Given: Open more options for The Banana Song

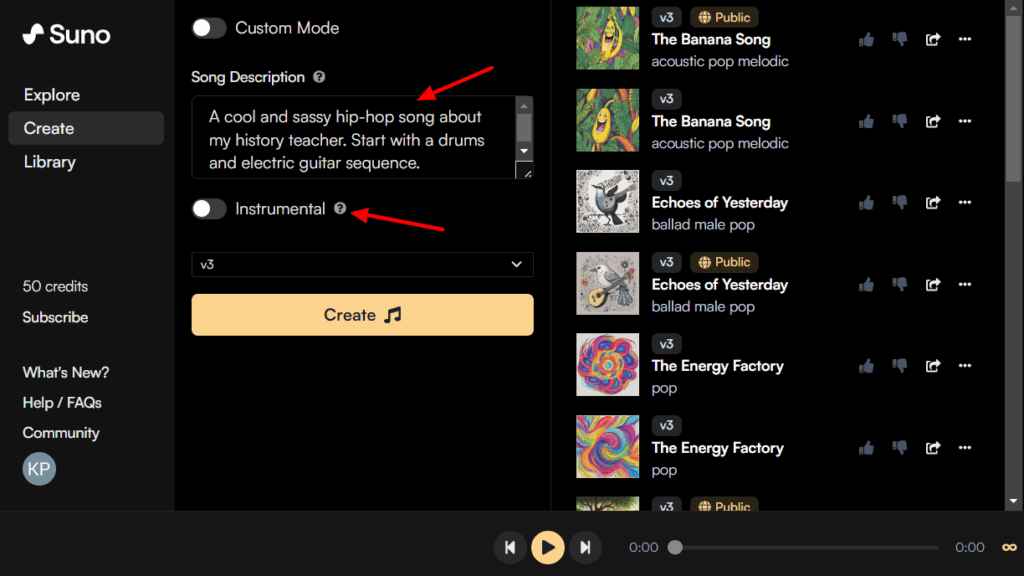Looking at the screenshot, I should [x=964, y=39].
